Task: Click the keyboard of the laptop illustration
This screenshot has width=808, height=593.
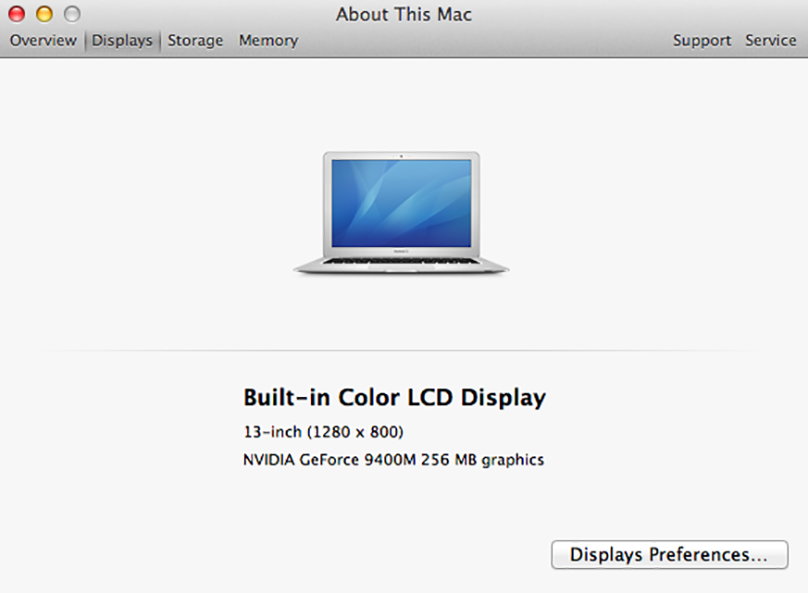Action: (x=401, y=261)
